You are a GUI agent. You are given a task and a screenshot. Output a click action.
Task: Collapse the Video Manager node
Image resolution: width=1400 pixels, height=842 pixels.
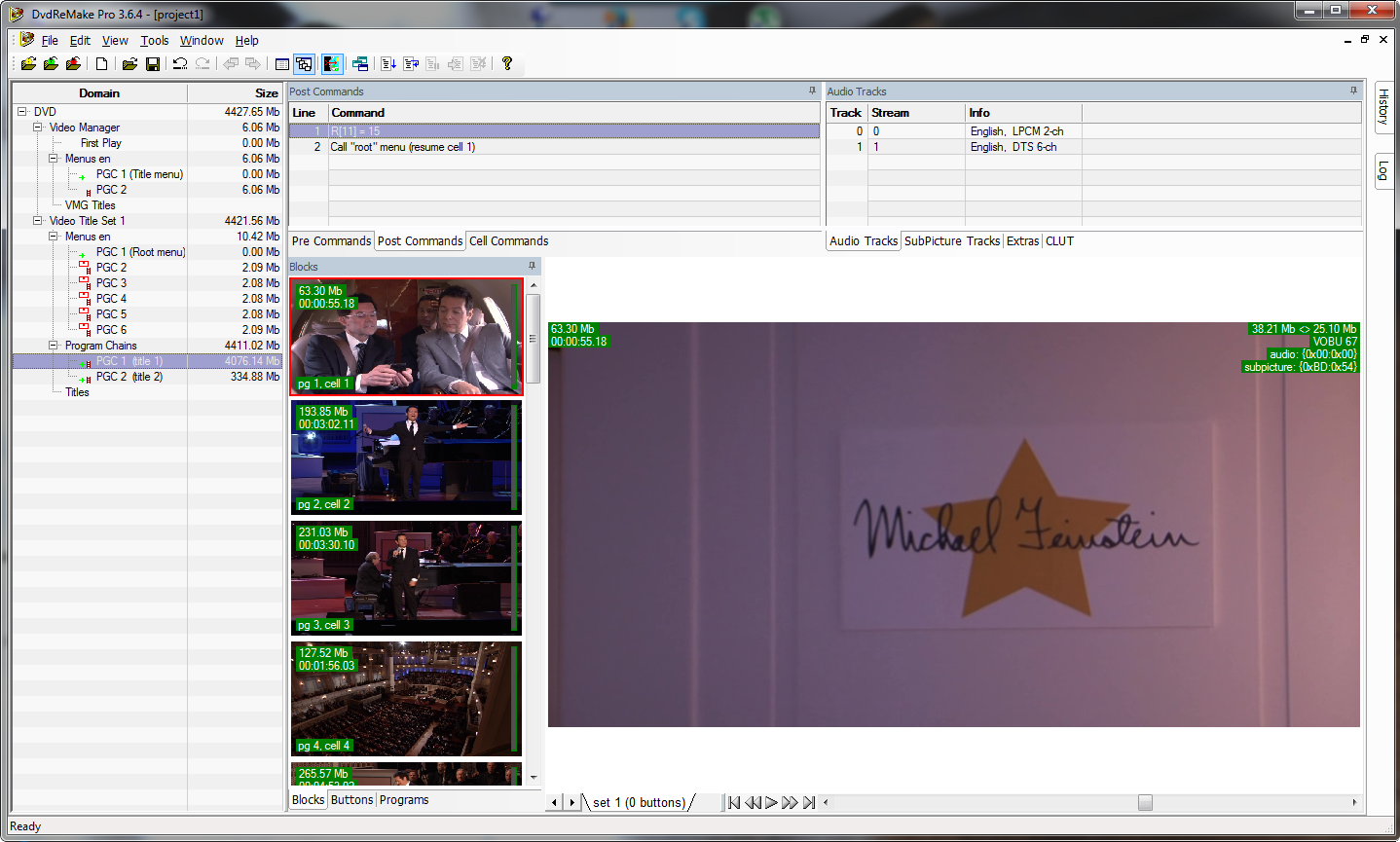38,128
